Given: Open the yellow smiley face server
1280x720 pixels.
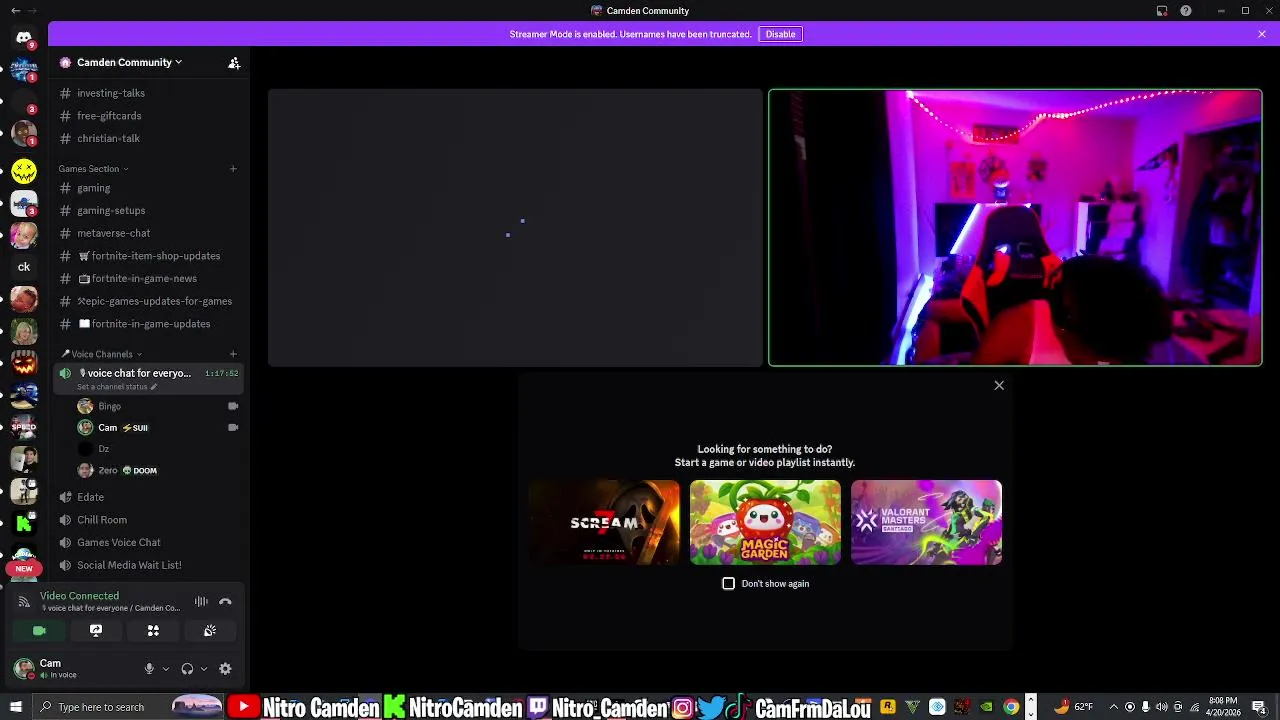Looking at the screenshot, I should pyautogui.click(x=24, y=172).
